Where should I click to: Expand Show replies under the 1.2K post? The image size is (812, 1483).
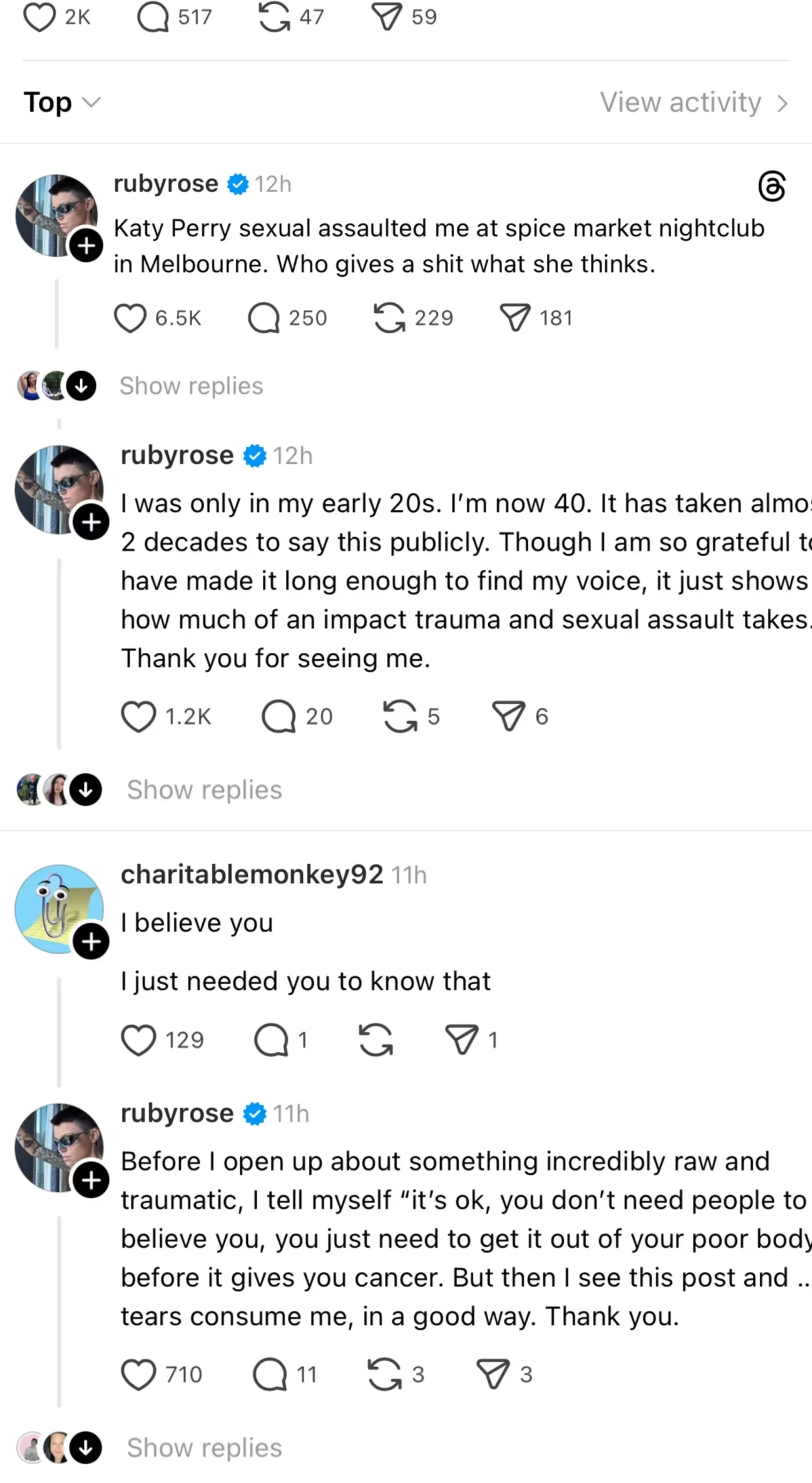(204, 790)
